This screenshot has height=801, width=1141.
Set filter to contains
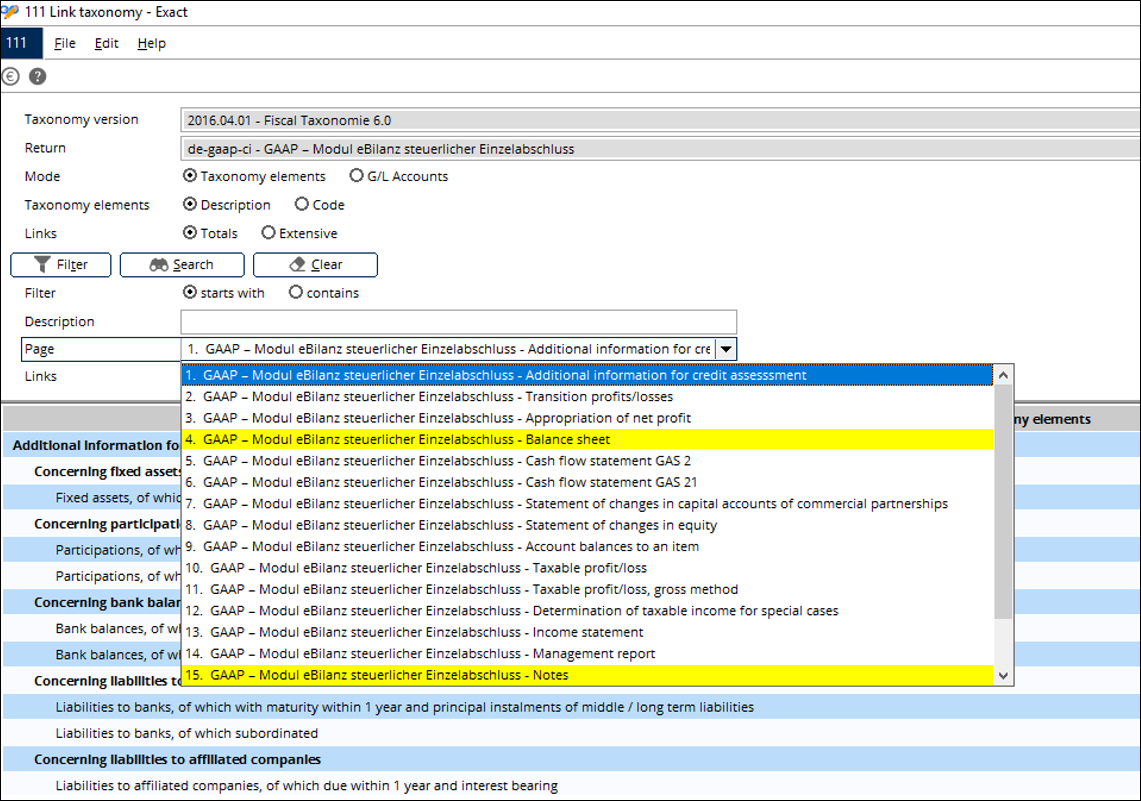click(x=295, y=292)
